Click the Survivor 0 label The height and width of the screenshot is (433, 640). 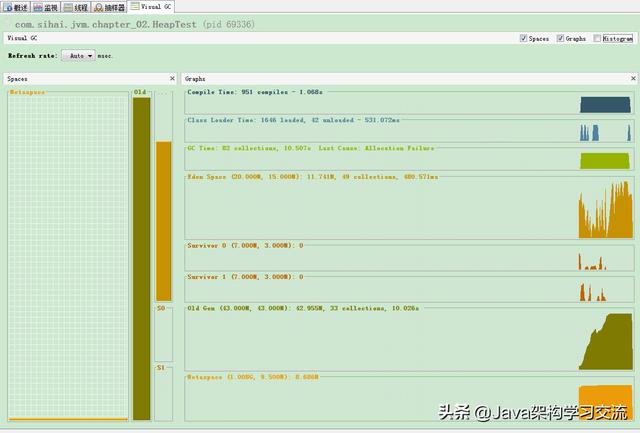tap(245, 245)
